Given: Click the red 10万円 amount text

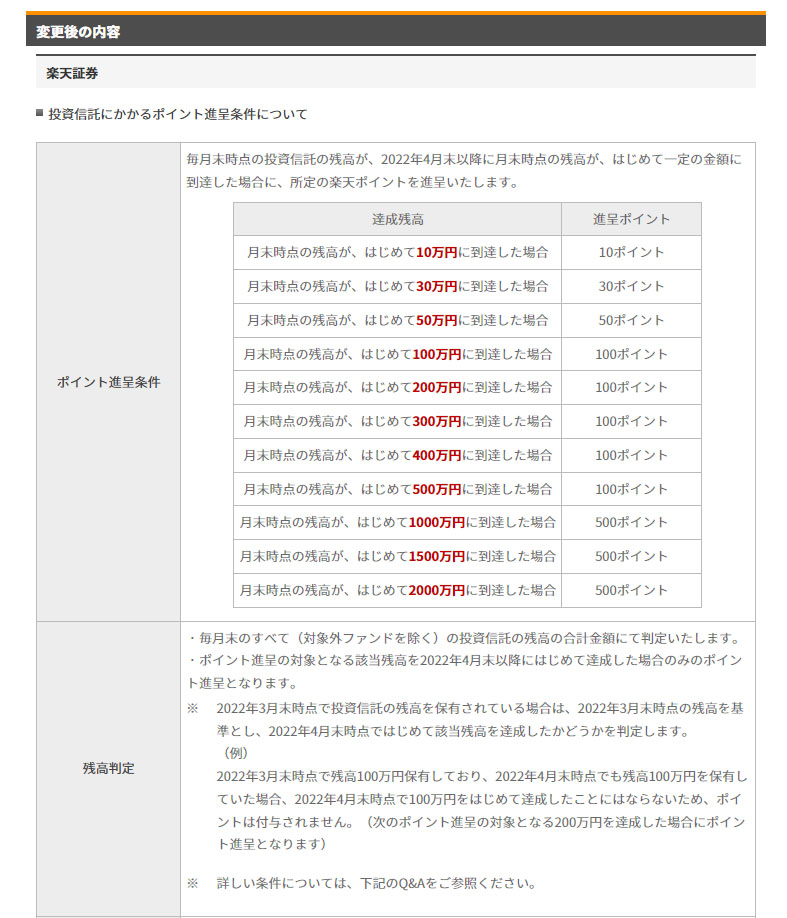Looking at the screenshot, I should [x=436, y=253].
